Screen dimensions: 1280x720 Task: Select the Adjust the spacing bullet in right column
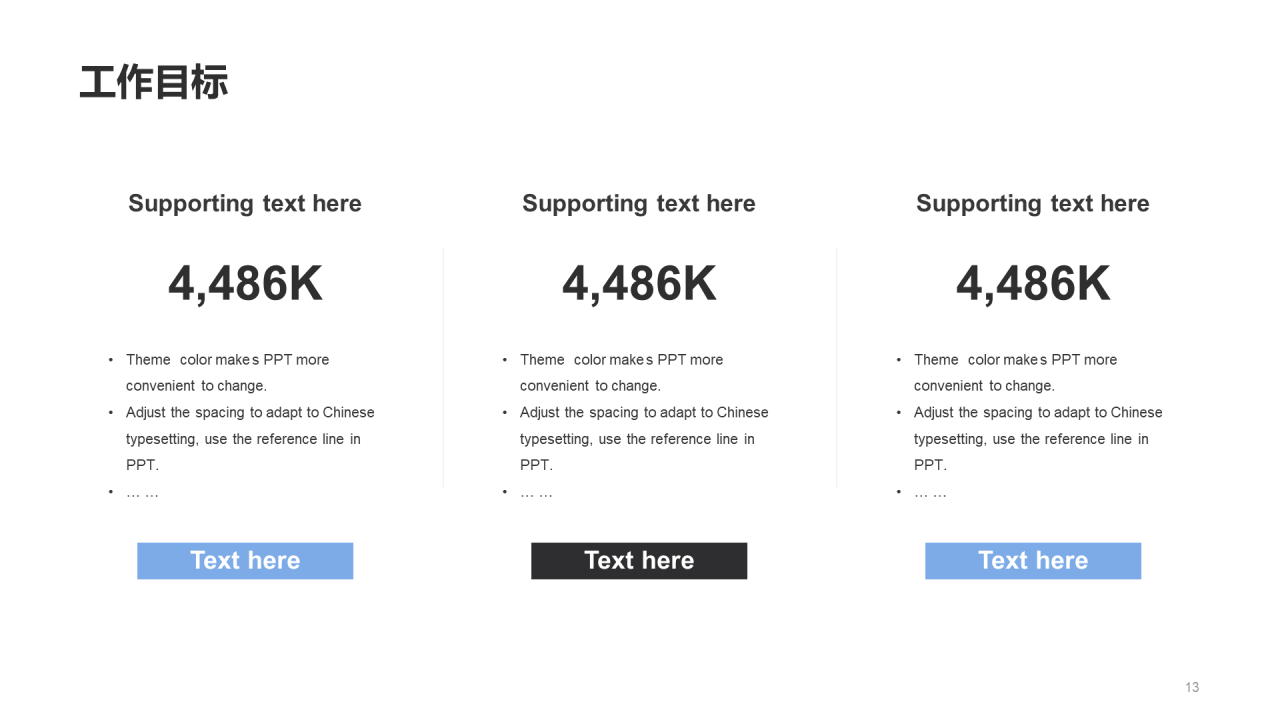[1038, 438]
